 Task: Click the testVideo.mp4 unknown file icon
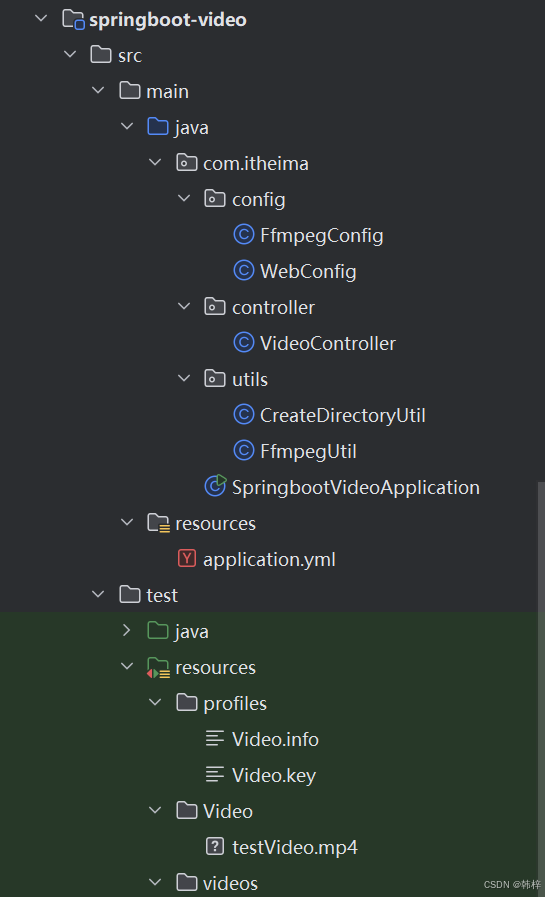(215, 846)
